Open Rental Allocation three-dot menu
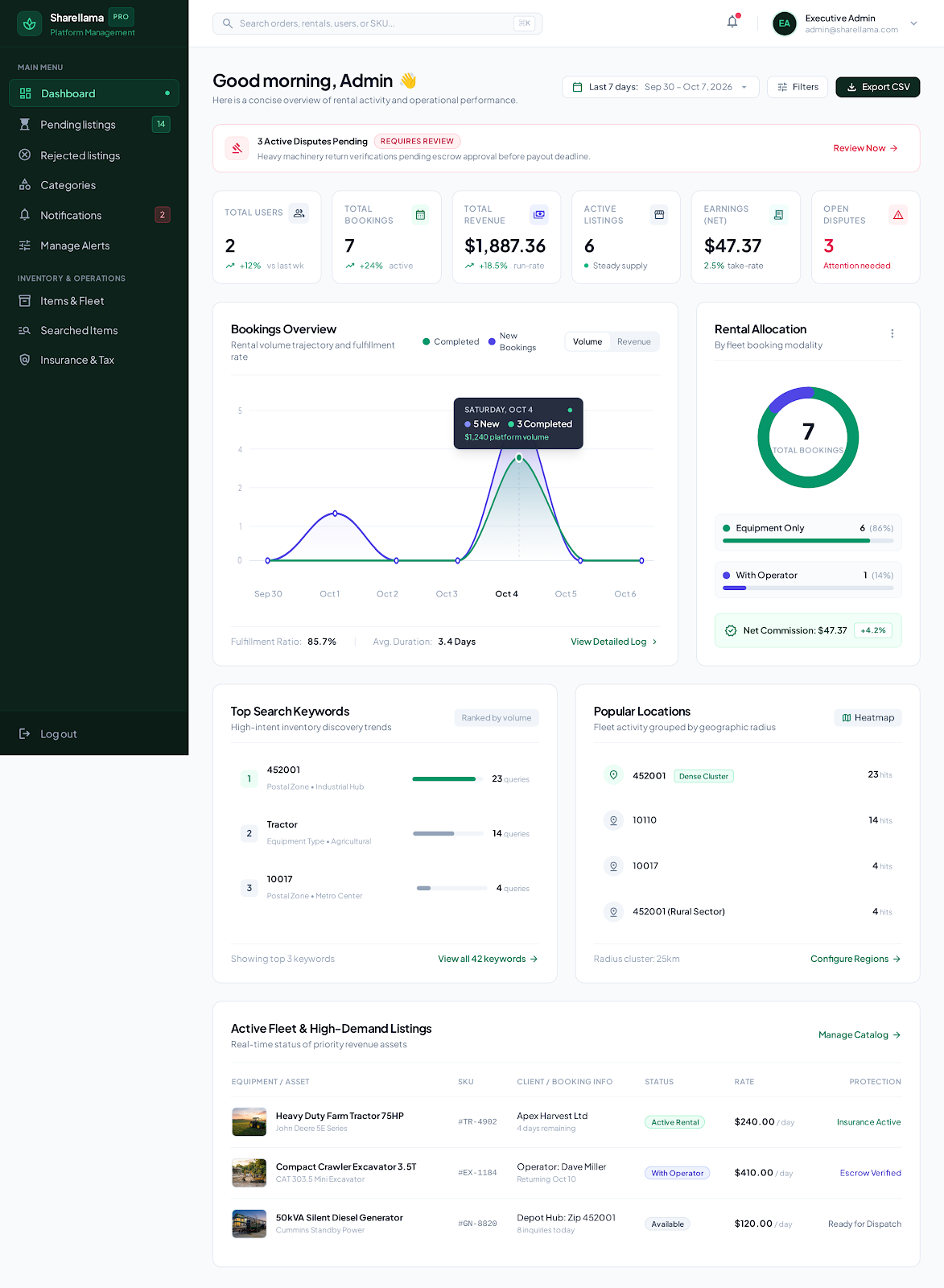Viewport: 944px width, 1288px height. (892, 333)
